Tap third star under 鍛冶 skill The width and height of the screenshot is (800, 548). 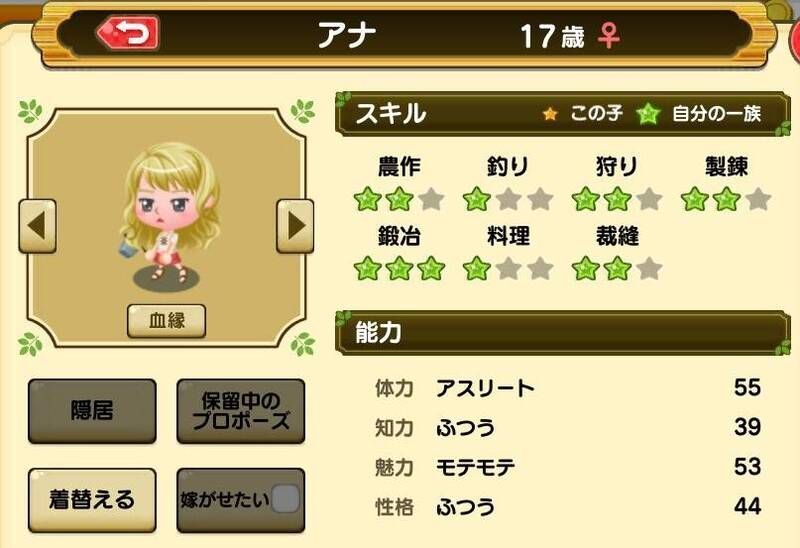click(x=432, y=268)
